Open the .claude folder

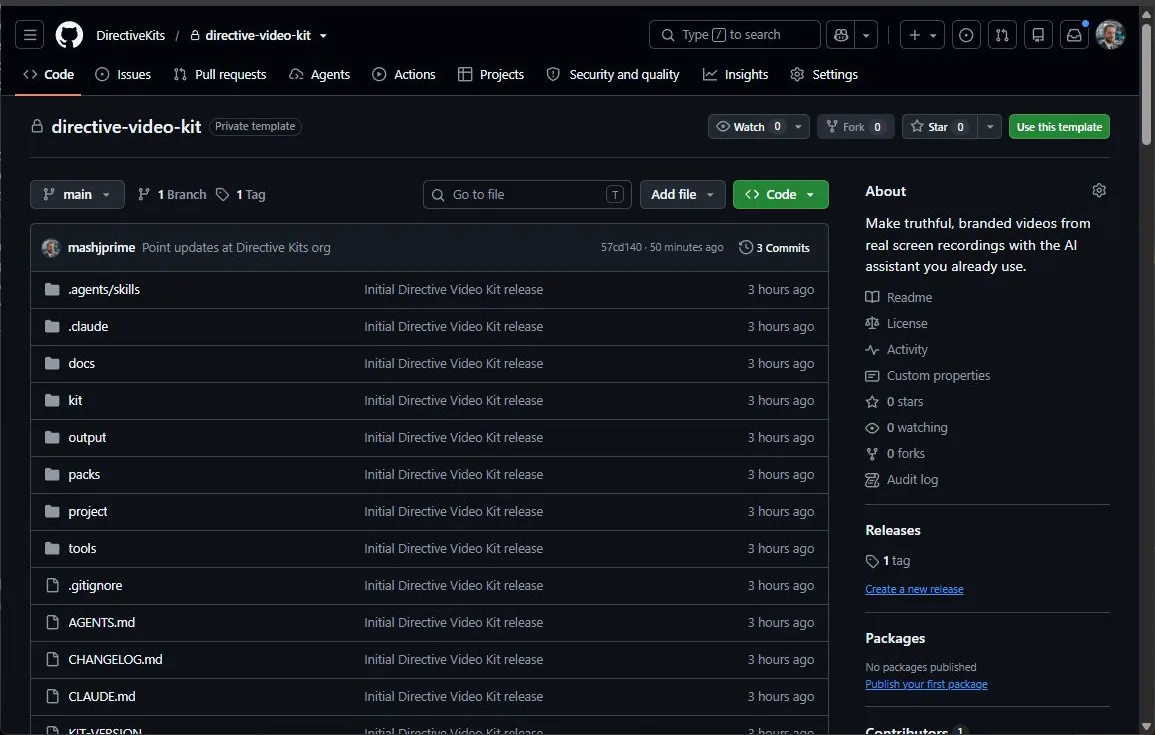coord(88,326)
